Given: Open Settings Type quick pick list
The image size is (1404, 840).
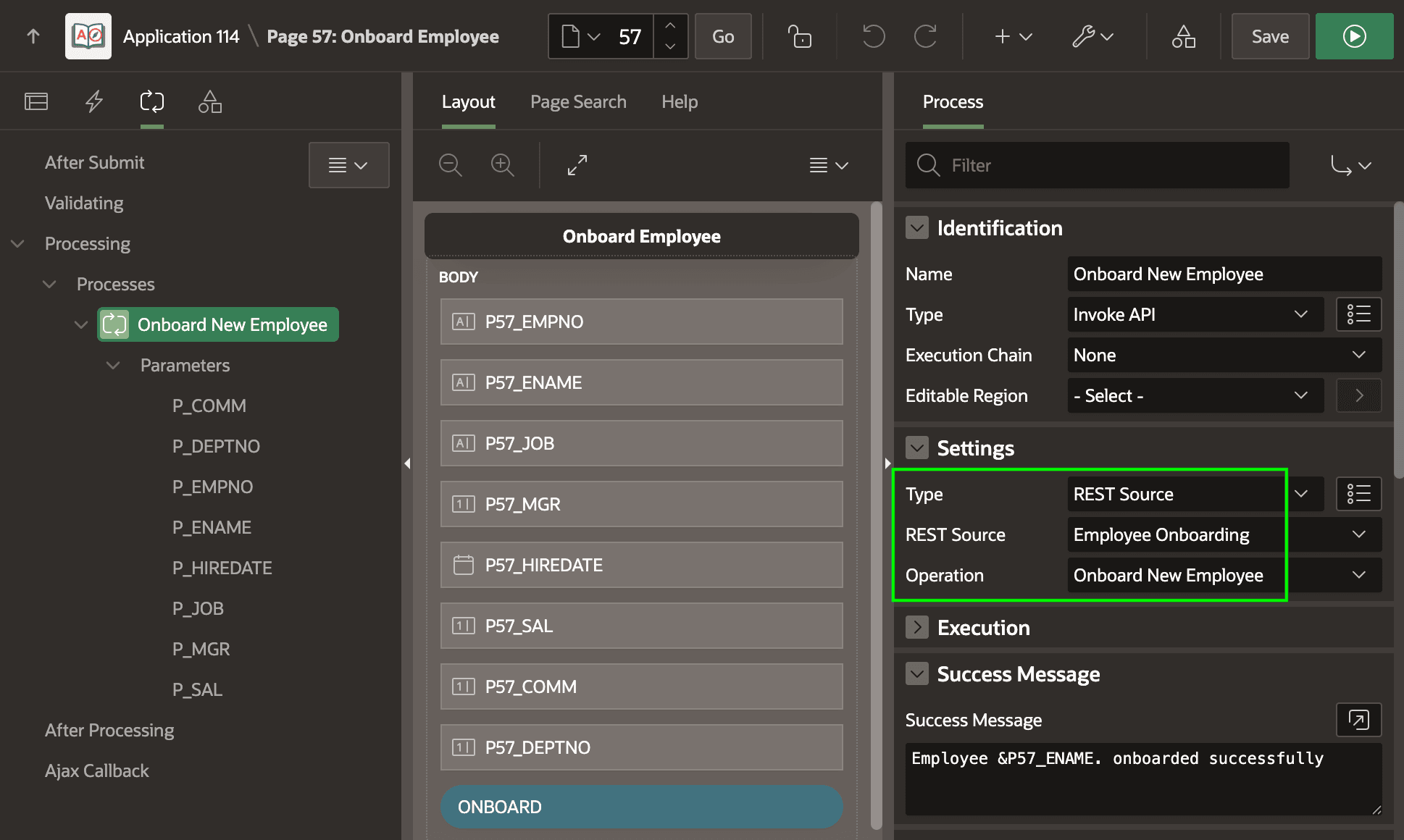Looking at the screenshot, I should coord(1358,494).
